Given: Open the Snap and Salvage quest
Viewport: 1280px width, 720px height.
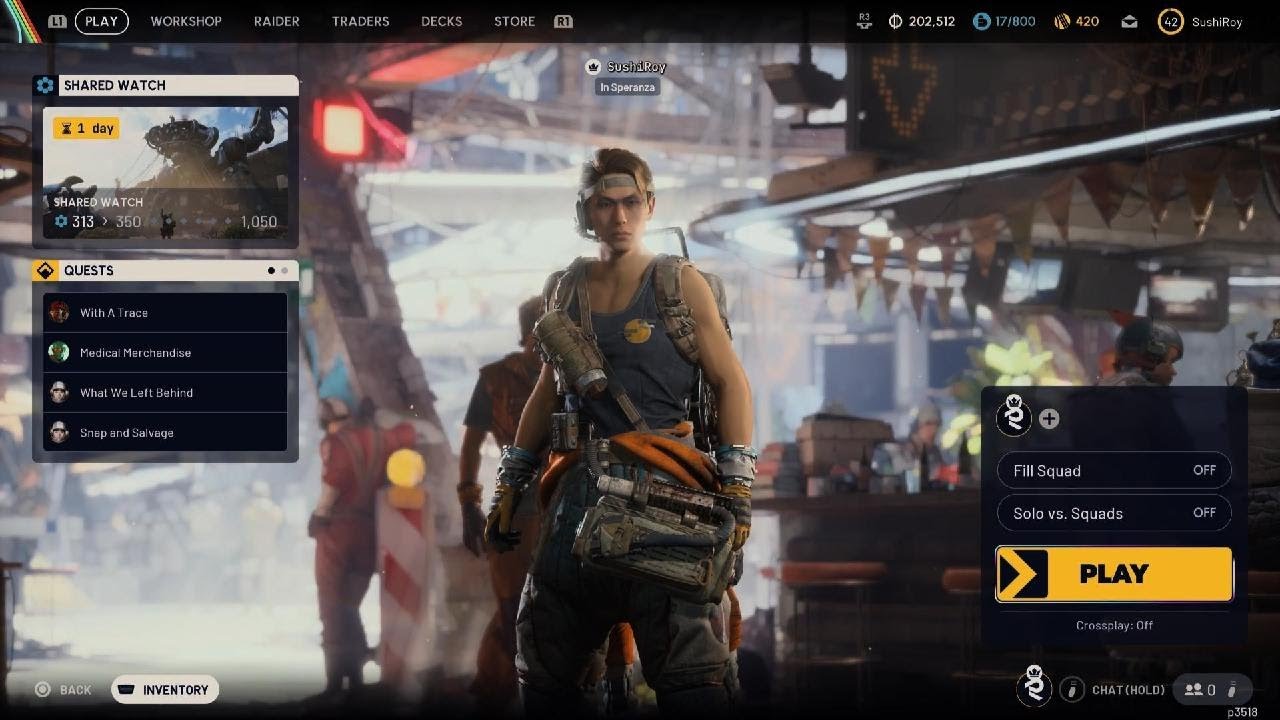Looking at the screenshot, I should [x=165, y=432].
